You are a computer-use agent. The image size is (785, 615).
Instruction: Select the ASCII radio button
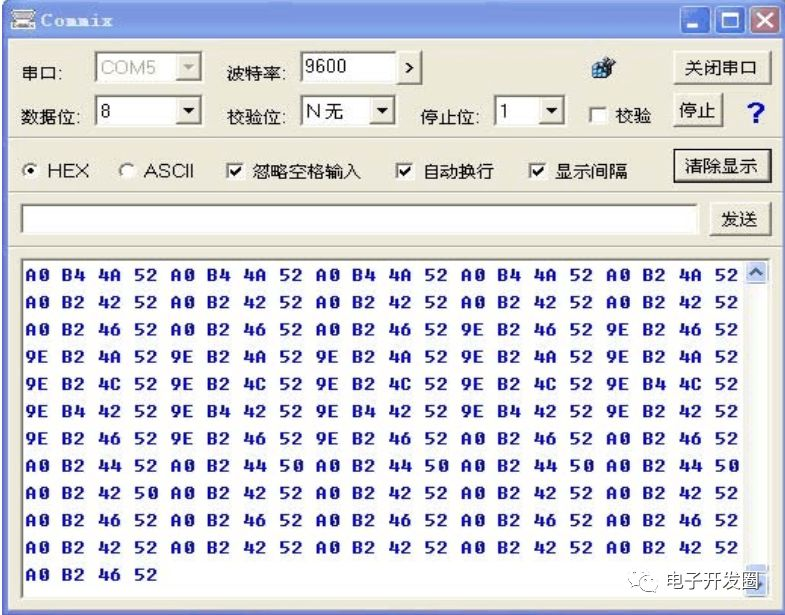pyautogui.click(x=126, y=171)
